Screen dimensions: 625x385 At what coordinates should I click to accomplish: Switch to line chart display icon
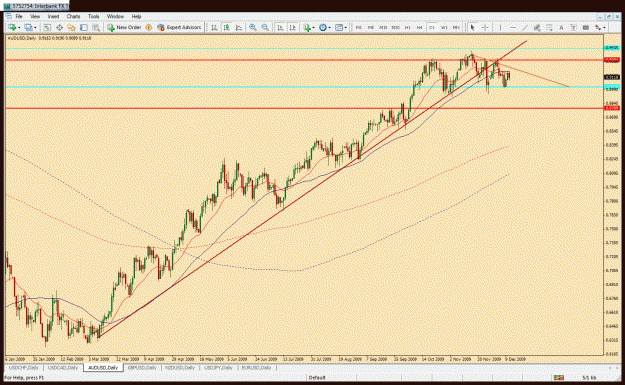click(238, 28)
